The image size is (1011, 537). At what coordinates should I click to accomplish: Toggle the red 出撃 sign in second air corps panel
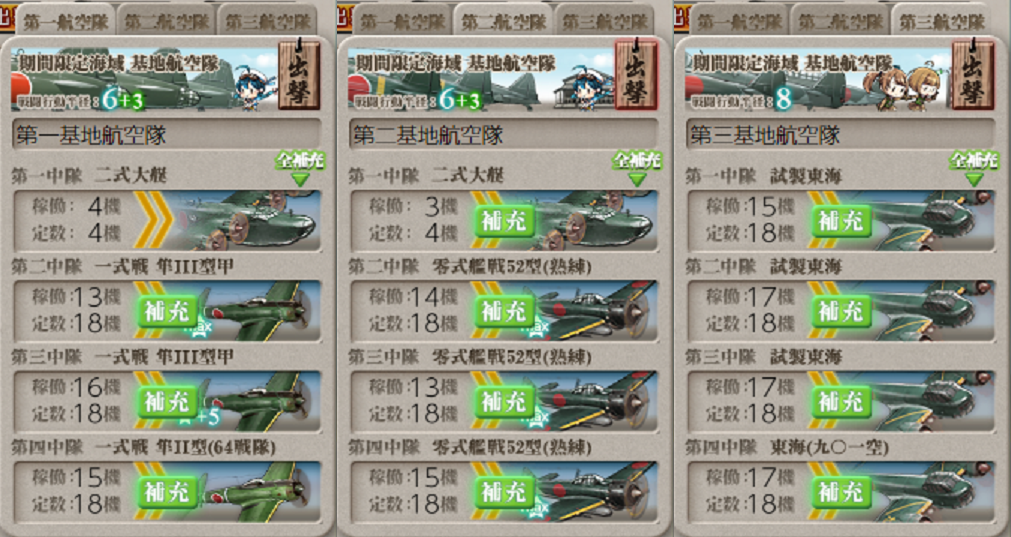point(636,75)
